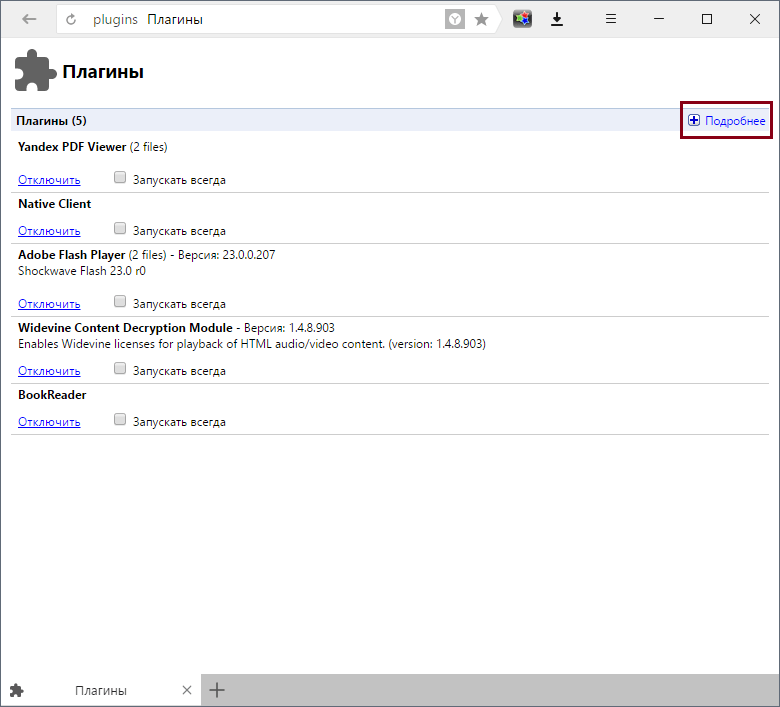Click the Adobe Flash Player title
This screenshot has width=780, height=707.
point(72,255)
